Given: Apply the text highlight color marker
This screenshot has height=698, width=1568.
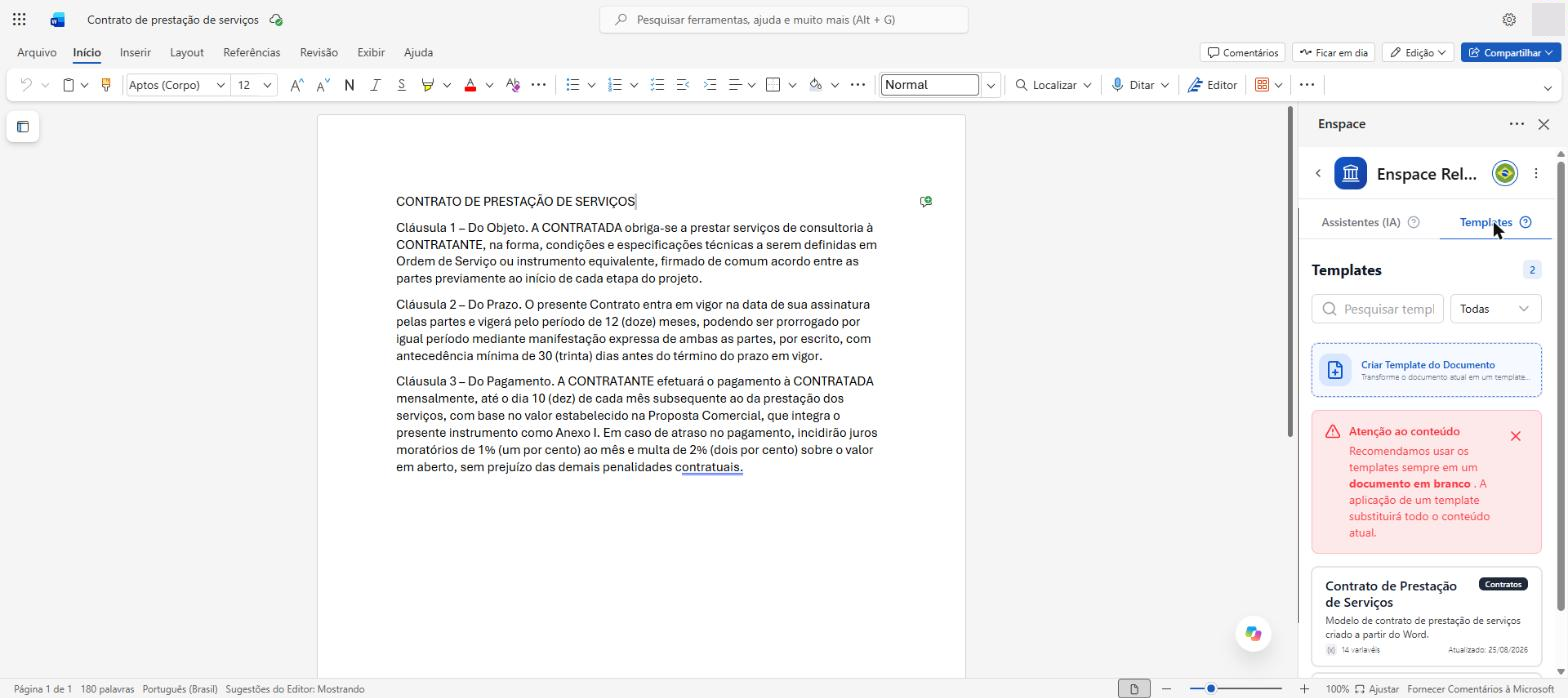Looking at the screenshot, I should [427, 85].
